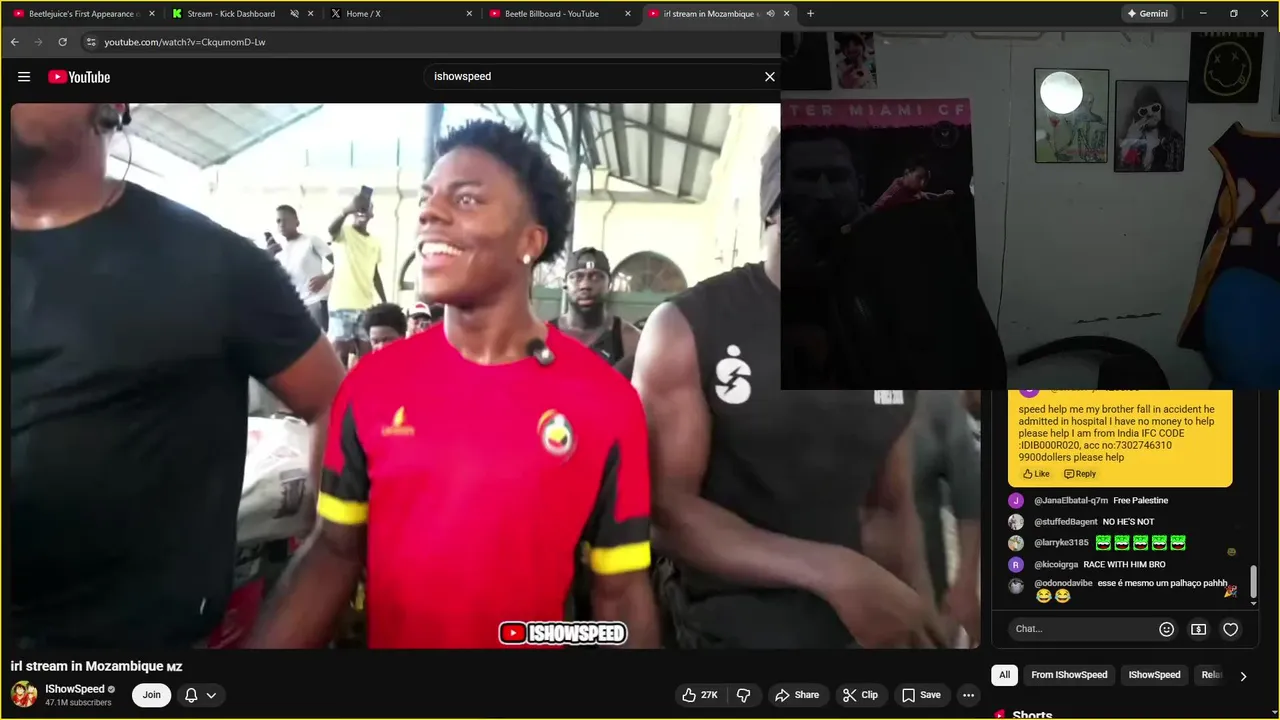
Task: Clear the 'ishowspeed' search box with X
Action: [x=770, y=76]
